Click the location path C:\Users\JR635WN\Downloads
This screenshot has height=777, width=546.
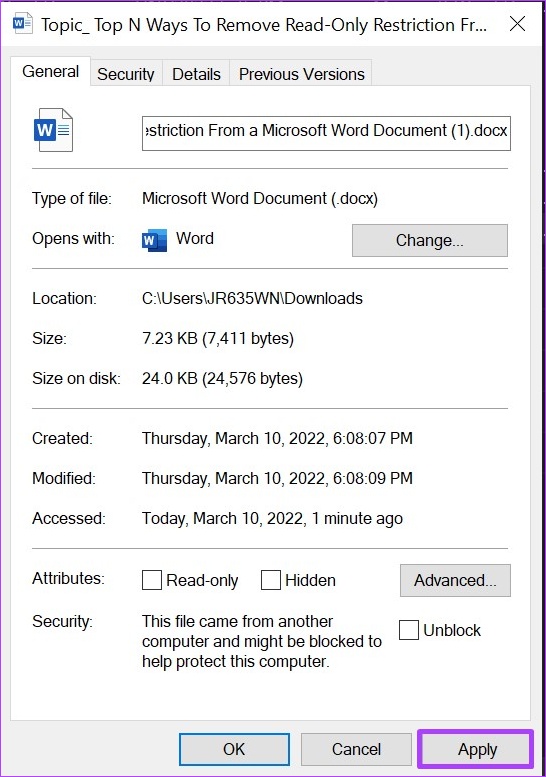pyautogui.click(x=252, y=298)
